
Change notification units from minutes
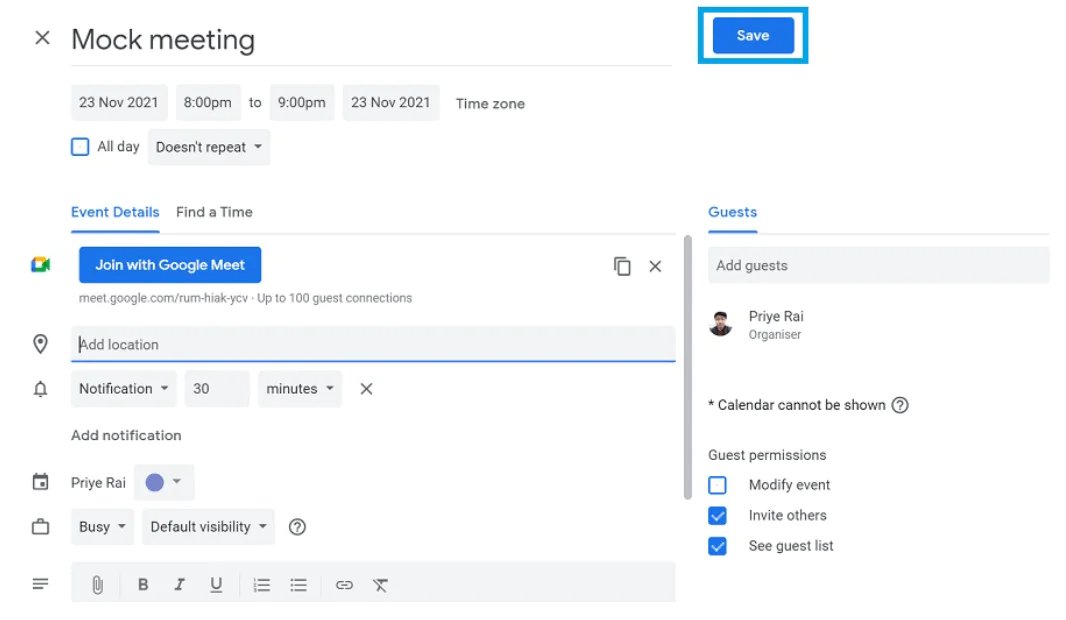point(299,389)
